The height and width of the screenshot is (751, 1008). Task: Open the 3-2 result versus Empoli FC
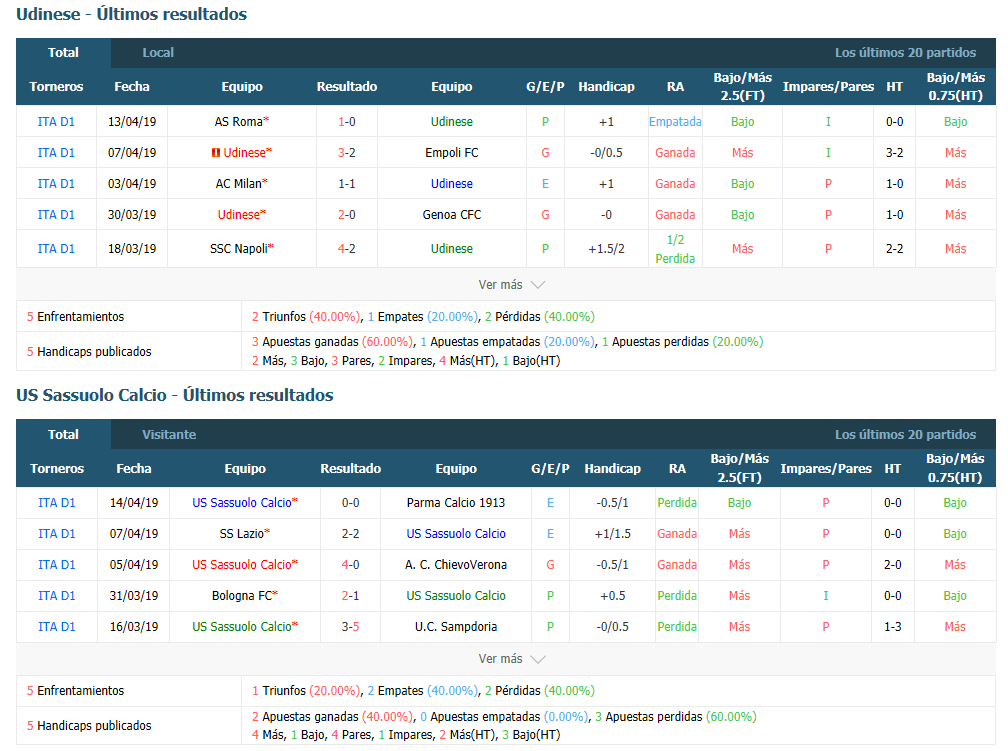[x=347, y=153]
